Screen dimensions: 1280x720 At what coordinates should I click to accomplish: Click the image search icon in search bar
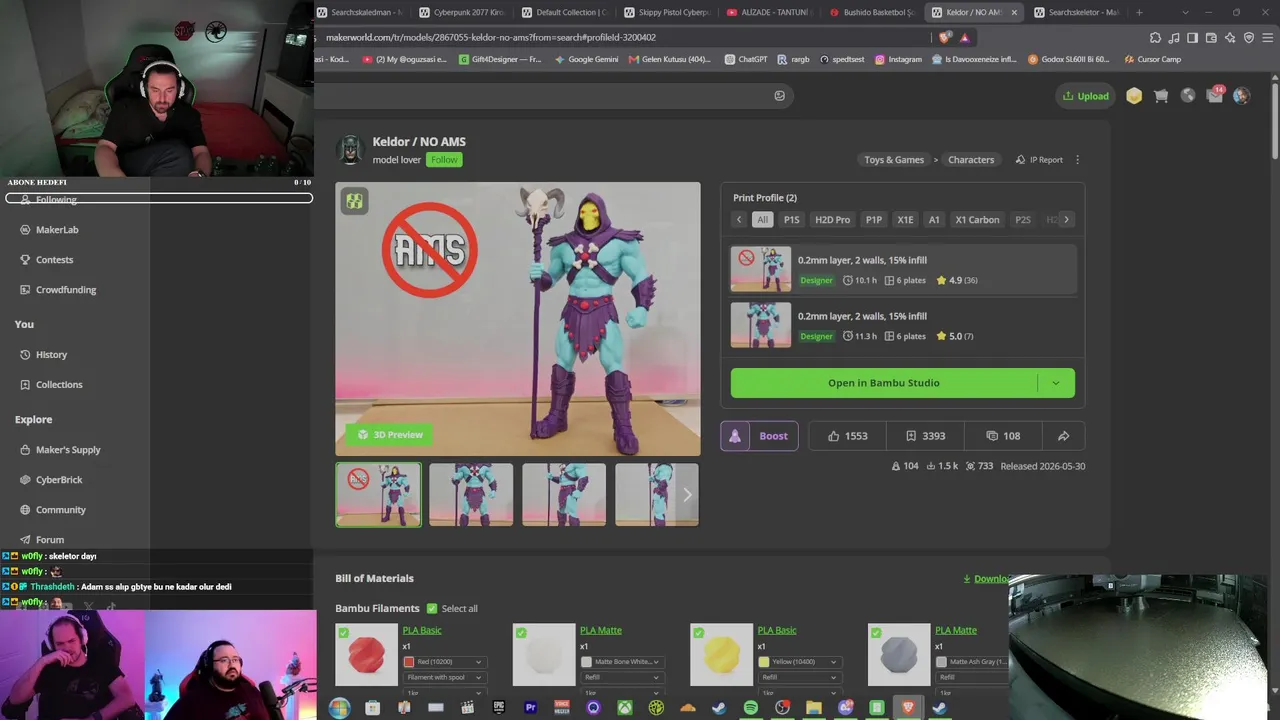pos(780,96)
